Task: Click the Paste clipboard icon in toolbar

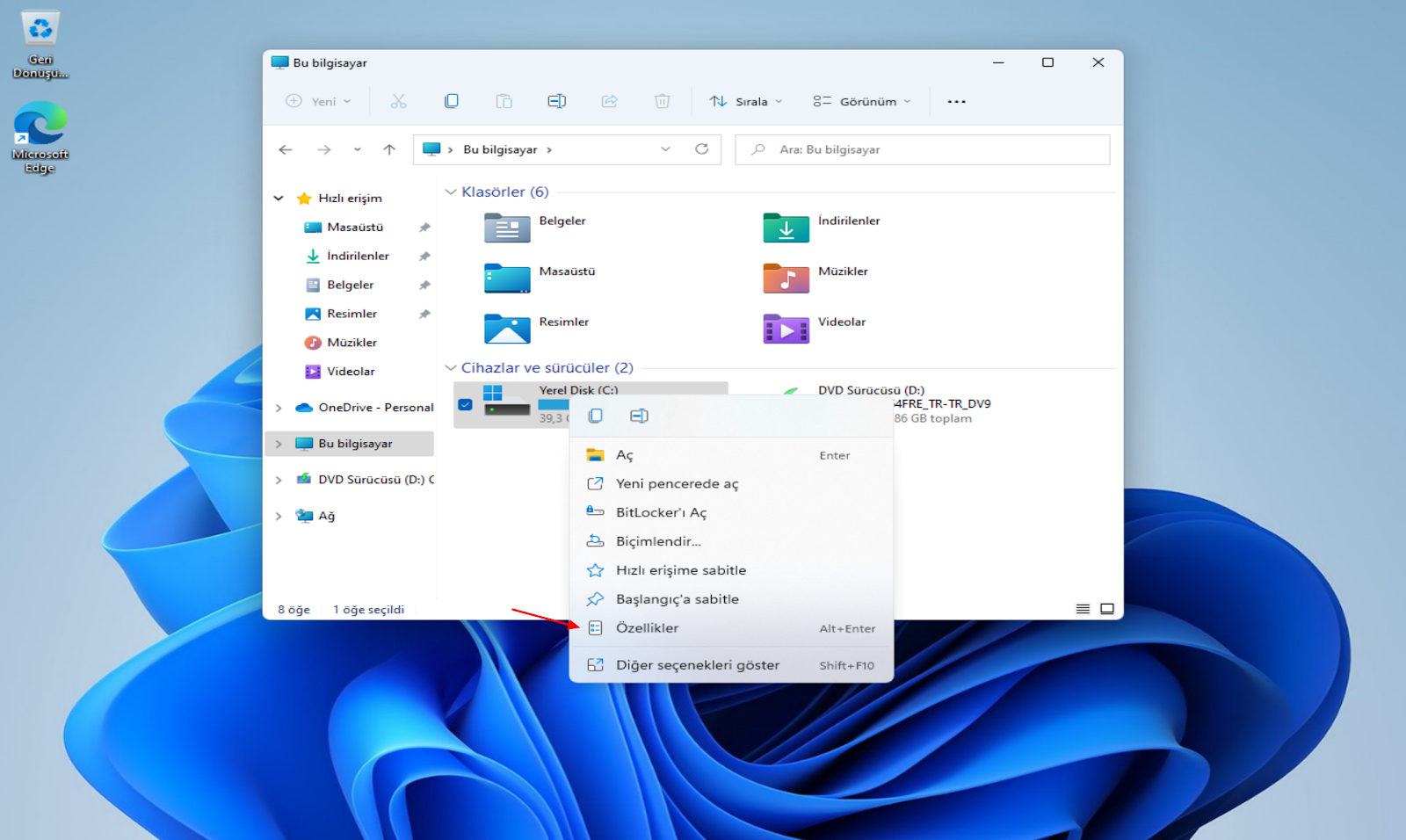Action: click(504, 101)
